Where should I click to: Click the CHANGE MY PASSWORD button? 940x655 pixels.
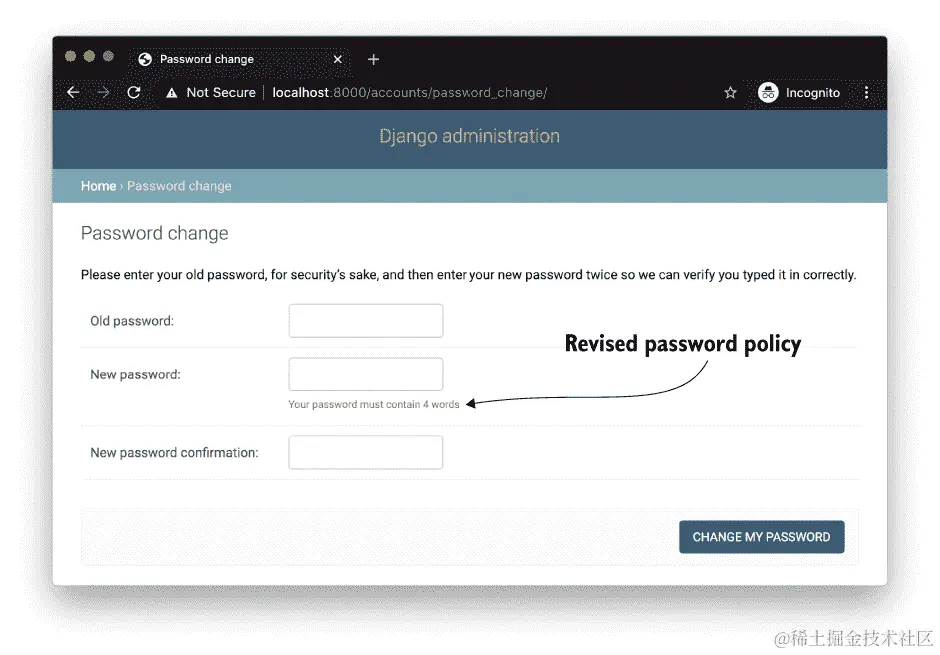(761, 537)
